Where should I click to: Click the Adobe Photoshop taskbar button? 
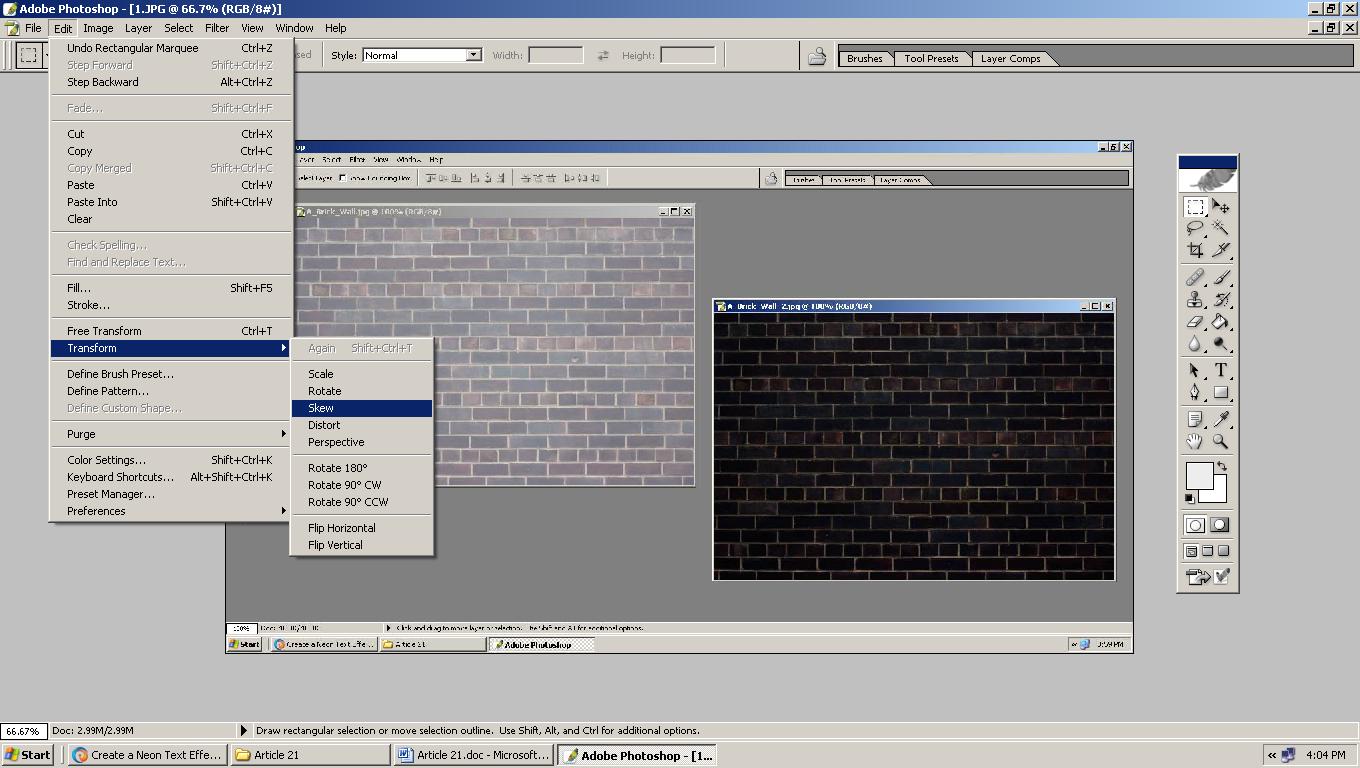637,755
